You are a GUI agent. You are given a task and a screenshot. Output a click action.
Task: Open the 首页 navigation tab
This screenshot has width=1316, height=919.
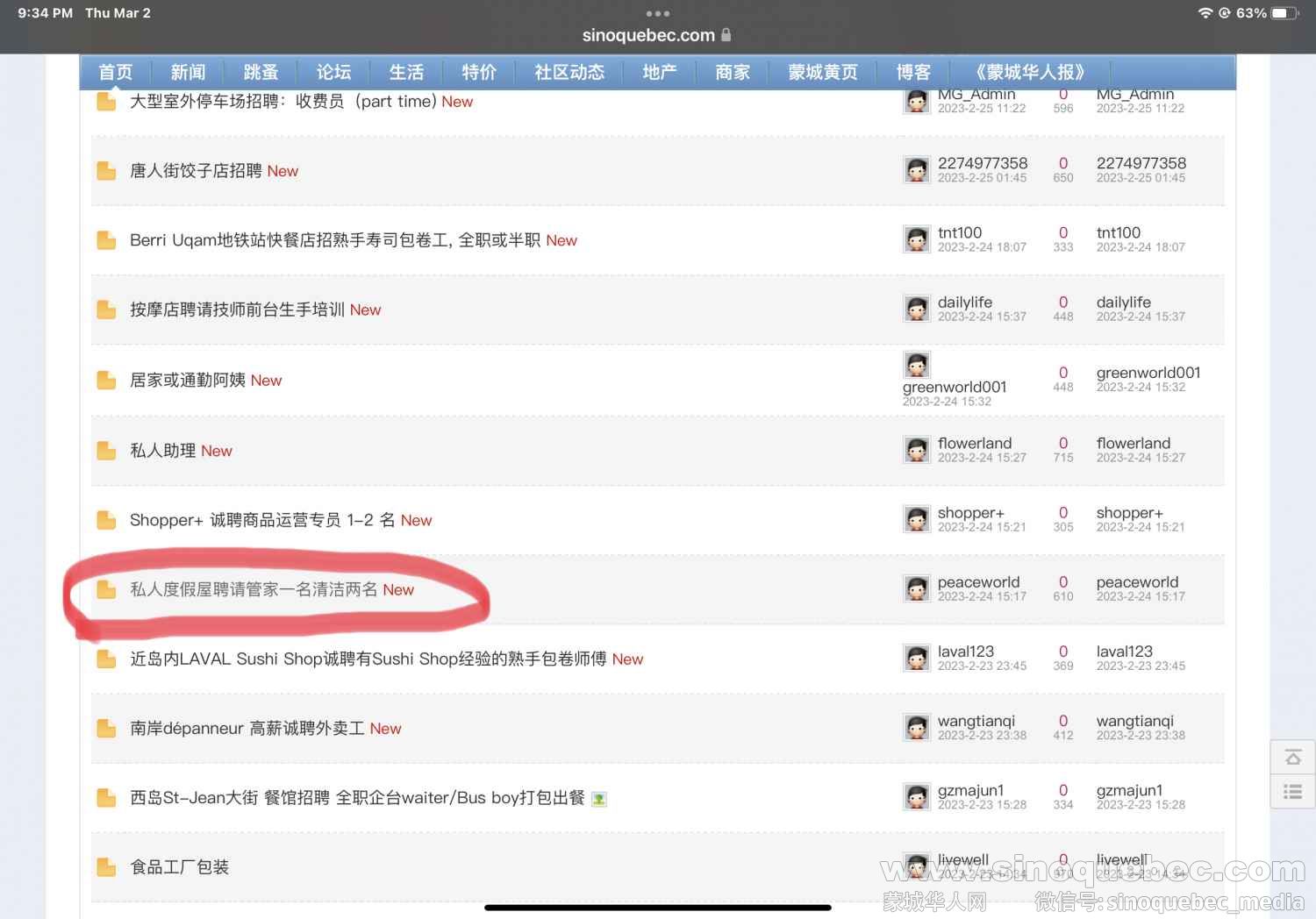[x=115, y=72]
